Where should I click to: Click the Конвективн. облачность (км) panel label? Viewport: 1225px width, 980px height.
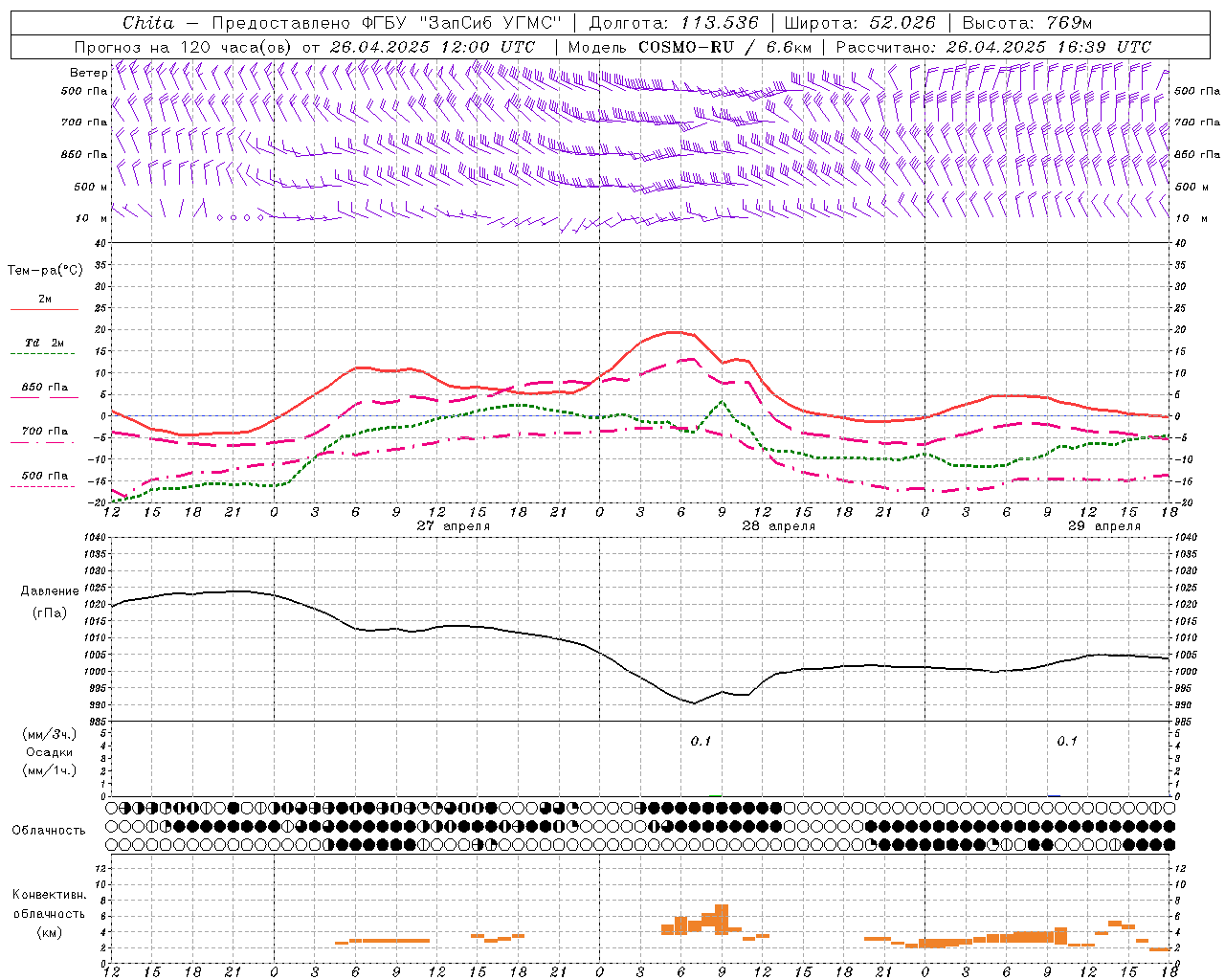(x=49, y=913)
